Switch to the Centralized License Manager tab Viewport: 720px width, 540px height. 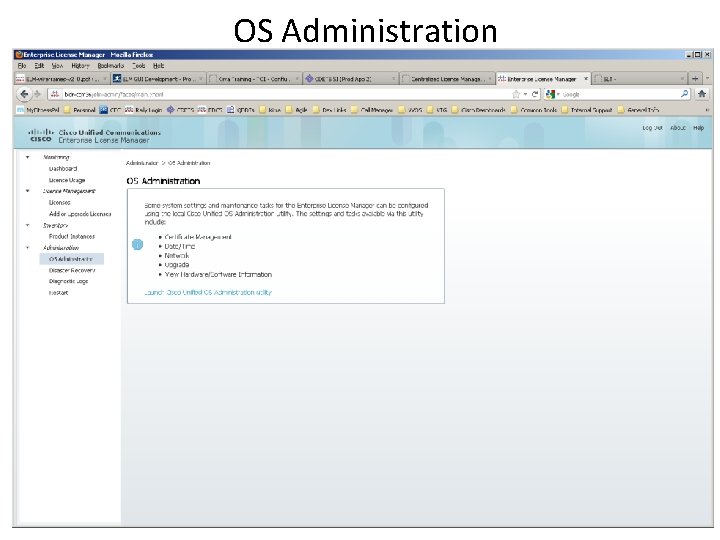coord(446,79)
